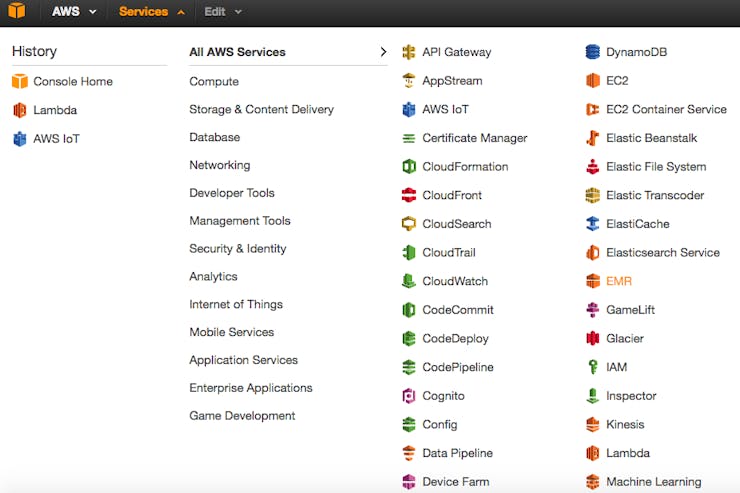Select the Security & Identity category

pyautogui.click(x=237, y=249)
